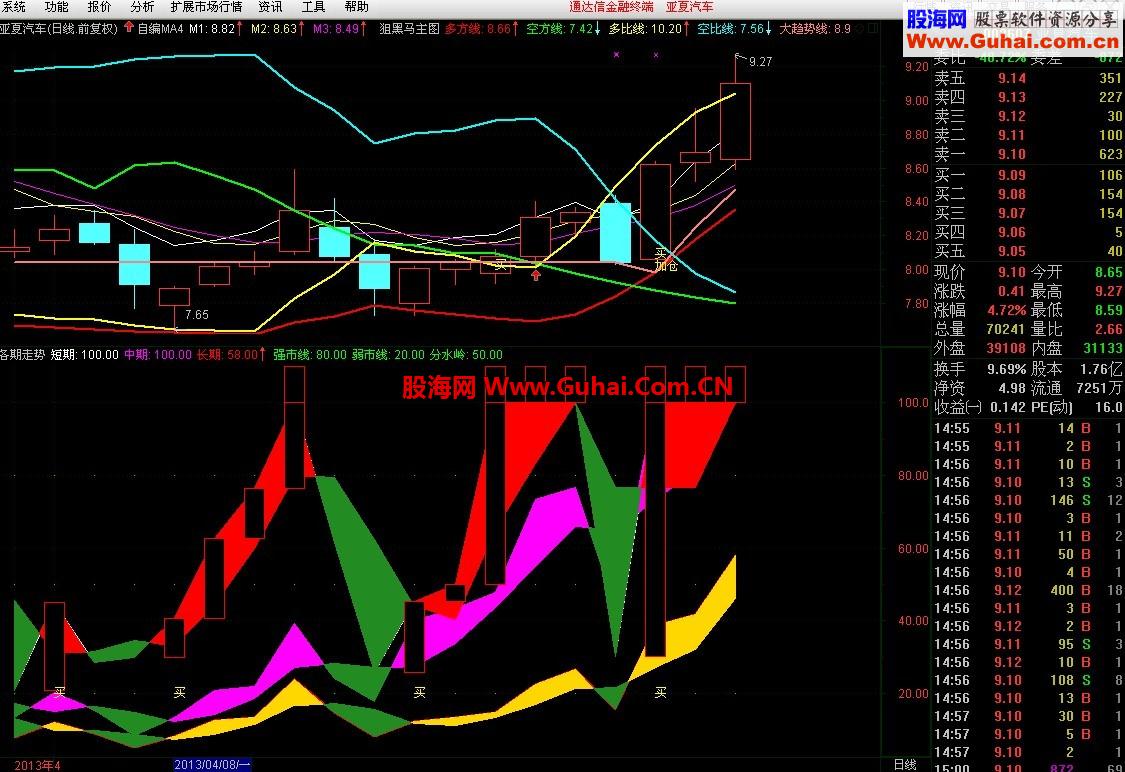Image resolution: width=1125 pixels, height=772 pixels.
Task: Click the 量比 2.66 value
Action: tap(1108, 329)
